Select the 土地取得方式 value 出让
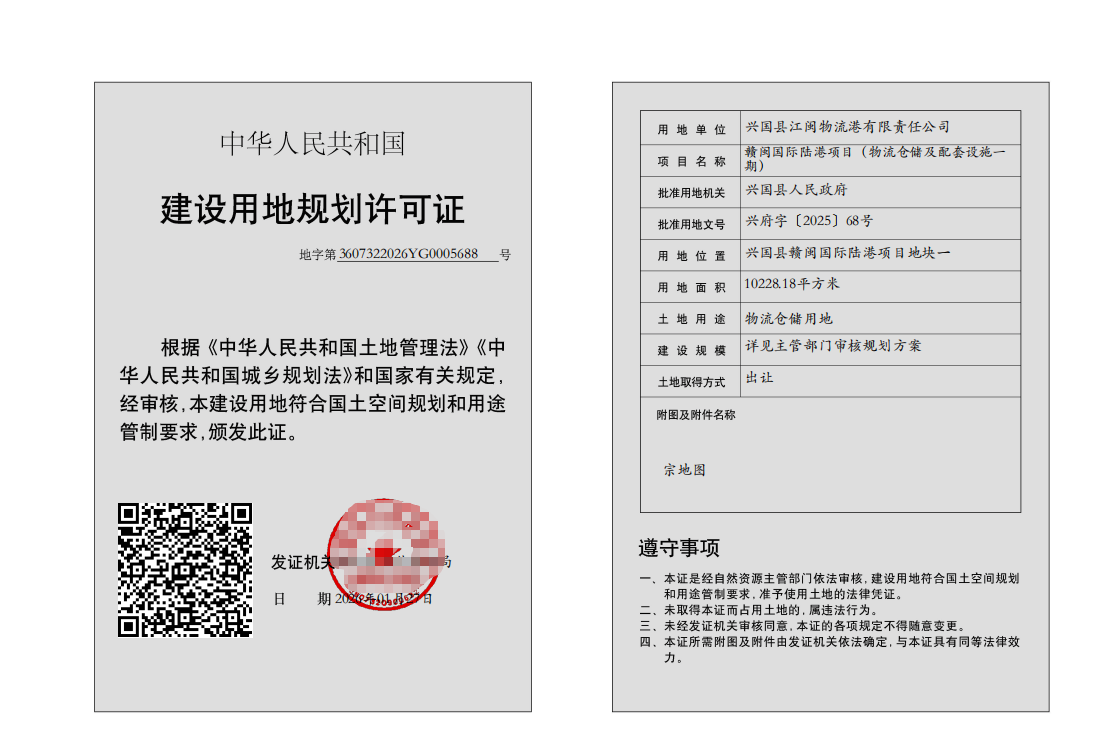Viewport: 1114px width, 746px height. tap(759, 378)
